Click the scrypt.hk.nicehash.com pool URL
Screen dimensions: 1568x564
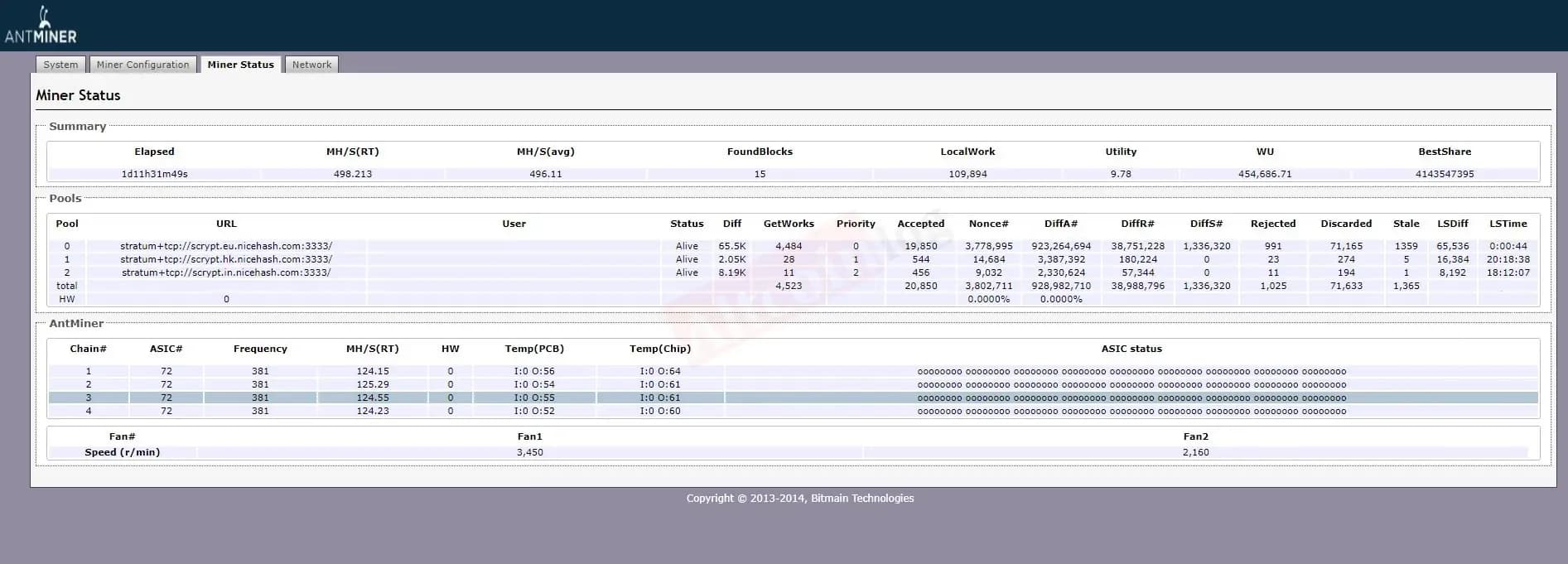pos(226,259)
